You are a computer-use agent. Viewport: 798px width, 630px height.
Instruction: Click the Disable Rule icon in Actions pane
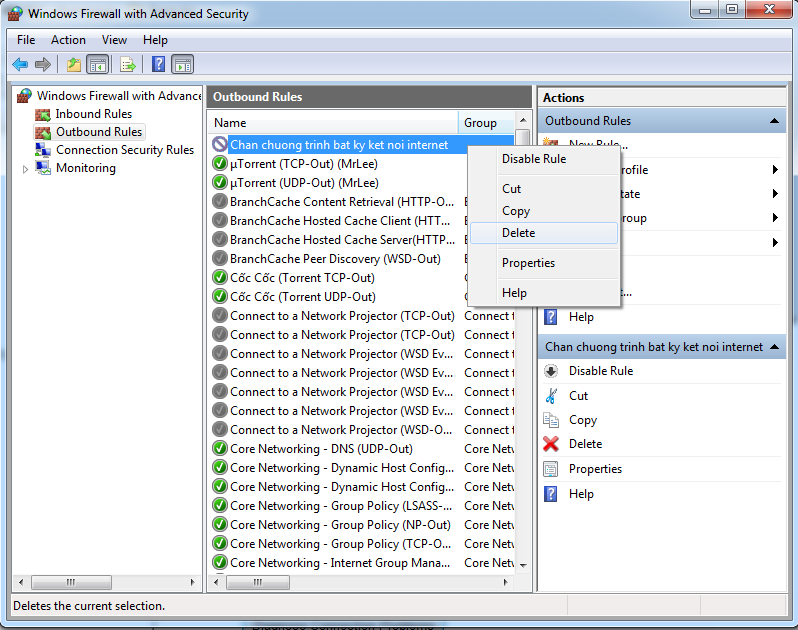pyautogui.click(x=551, y=371)
